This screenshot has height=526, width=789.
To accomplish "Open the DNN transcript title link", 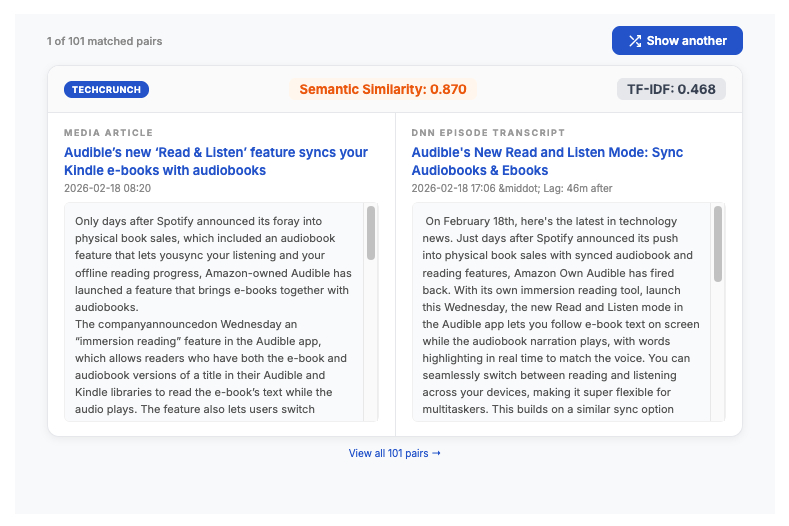I will pos(547,161).
